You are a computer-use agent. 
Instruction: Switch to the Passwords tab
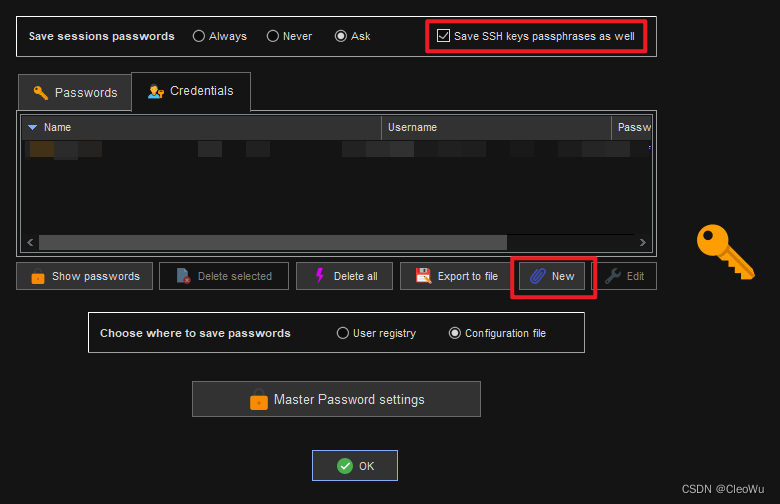(75, 92)
